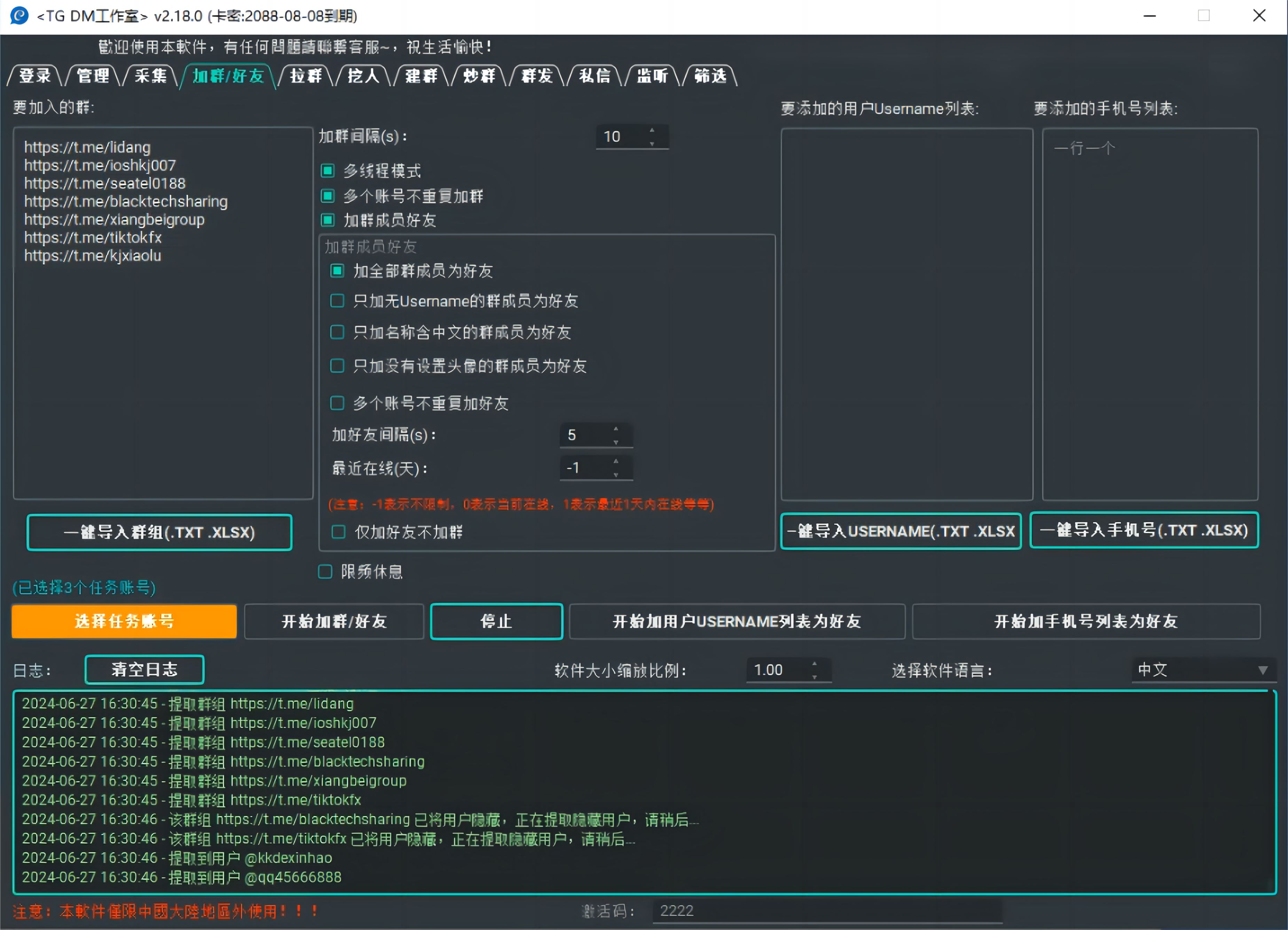Uncheck 加群成员好友 checkbox
Screen dimensions: 1288x930
pos(328,220)
